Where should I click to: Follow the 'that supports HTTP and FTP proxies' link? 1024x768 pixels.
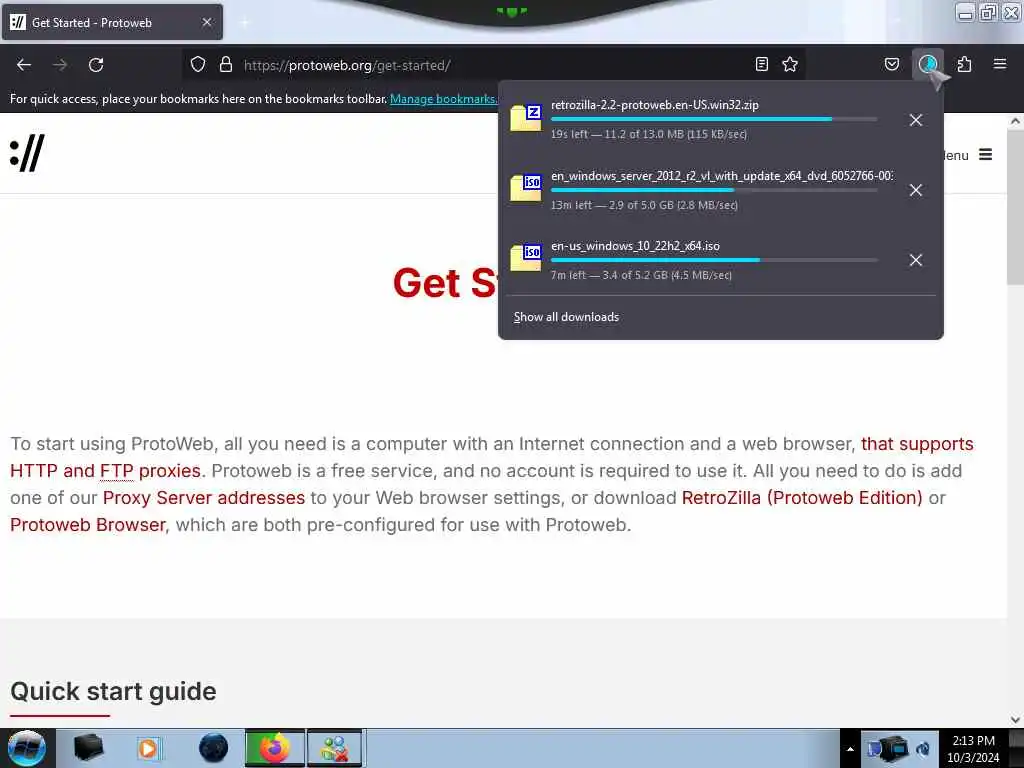(491, 457)
